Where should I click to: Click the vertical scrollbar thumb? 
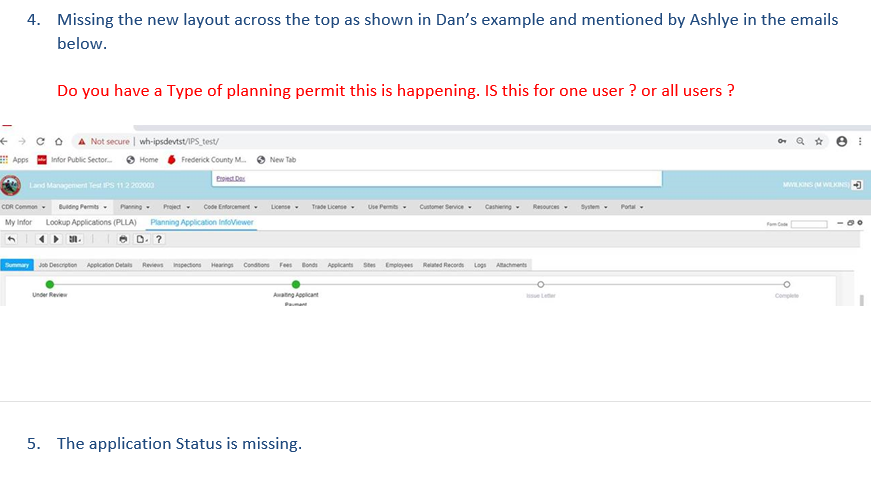pyautogui.click(x=861, y=300)
